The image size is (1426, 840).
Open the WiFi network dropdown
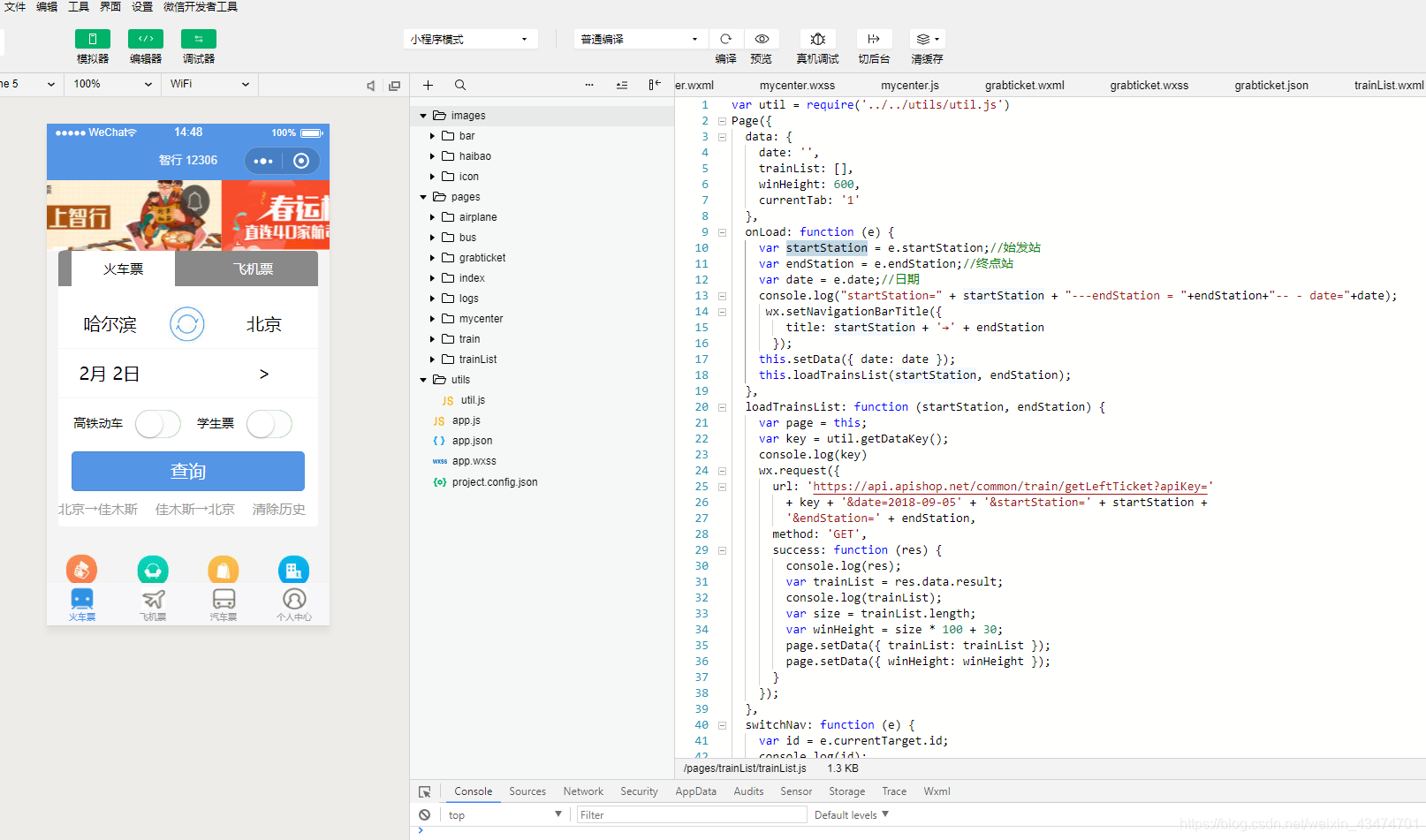point(209,84)
